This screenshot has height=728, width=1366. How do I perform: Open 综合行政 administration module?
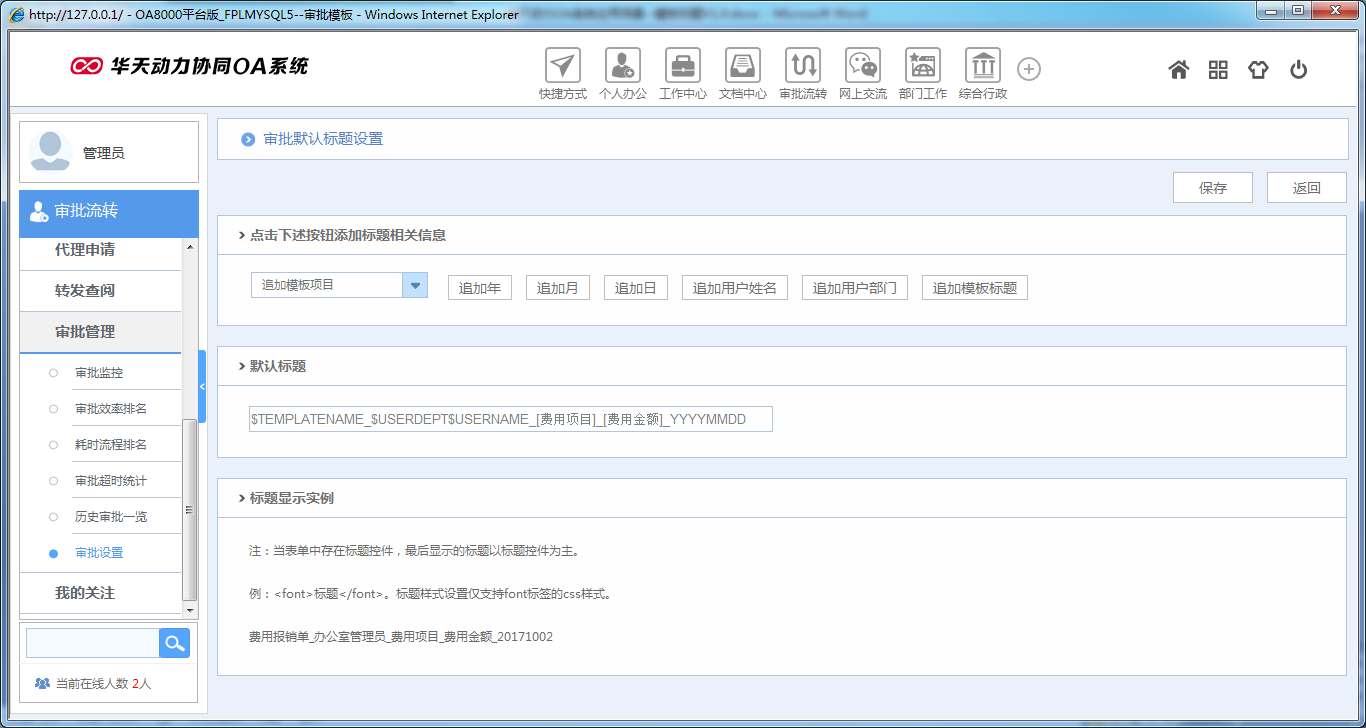pos(982,68)
